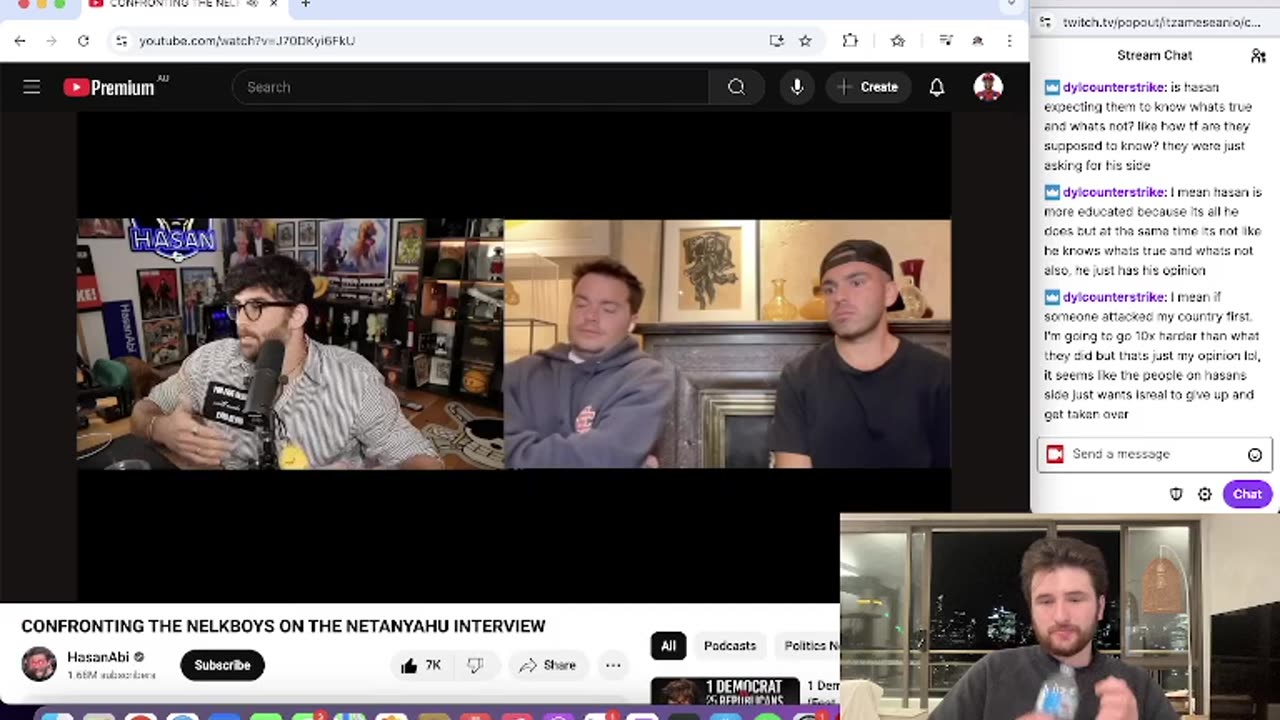The height and width of the screenshot is (720, 1280).
Task: Expand the tab search chevron
Action: point(1012,4)
